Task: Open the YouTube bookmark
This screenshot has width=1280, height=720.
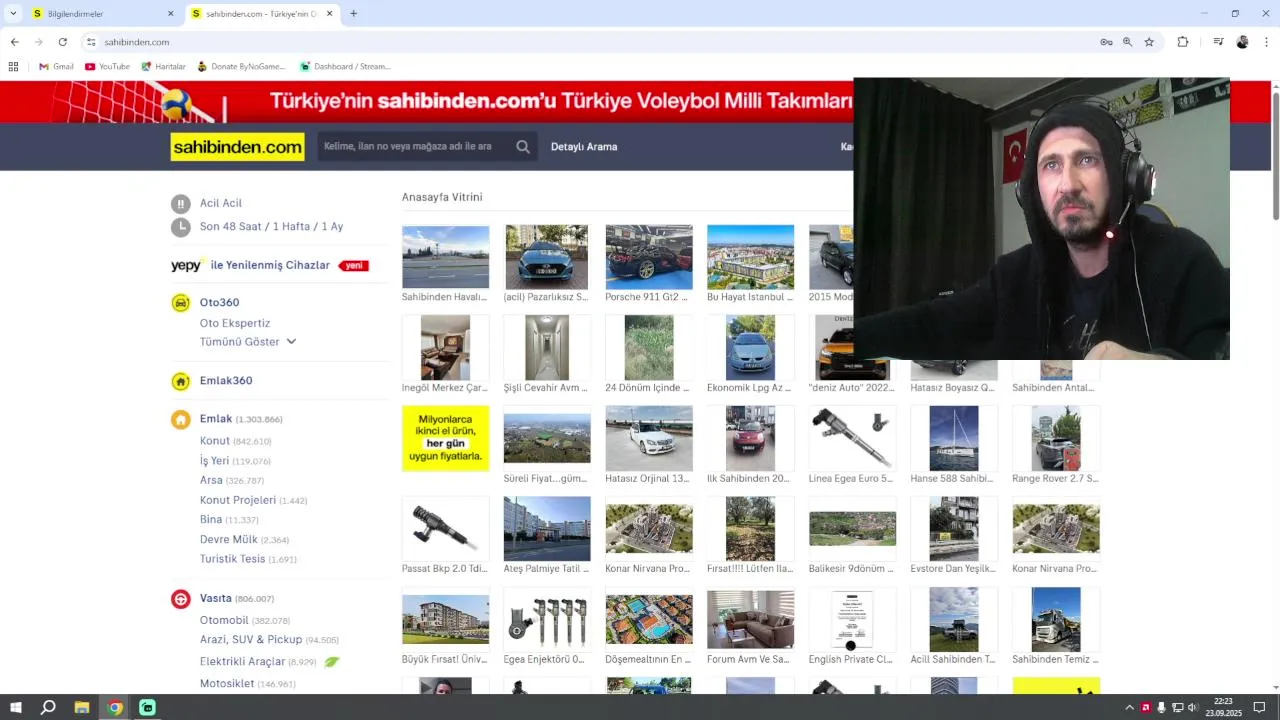Action: (x=107, y=66)
